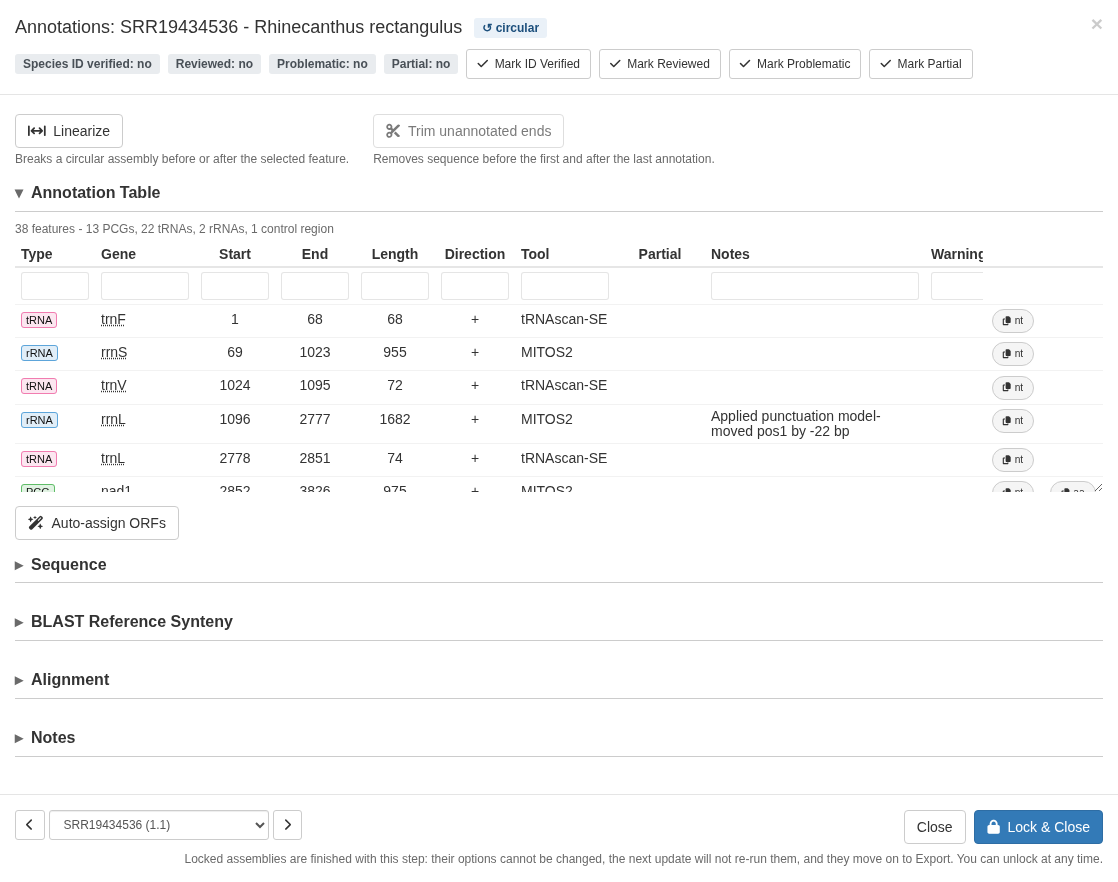The width and height of the screenshot is (1118, 882).
Task: Click the Close button
Action: click(934, 827)
